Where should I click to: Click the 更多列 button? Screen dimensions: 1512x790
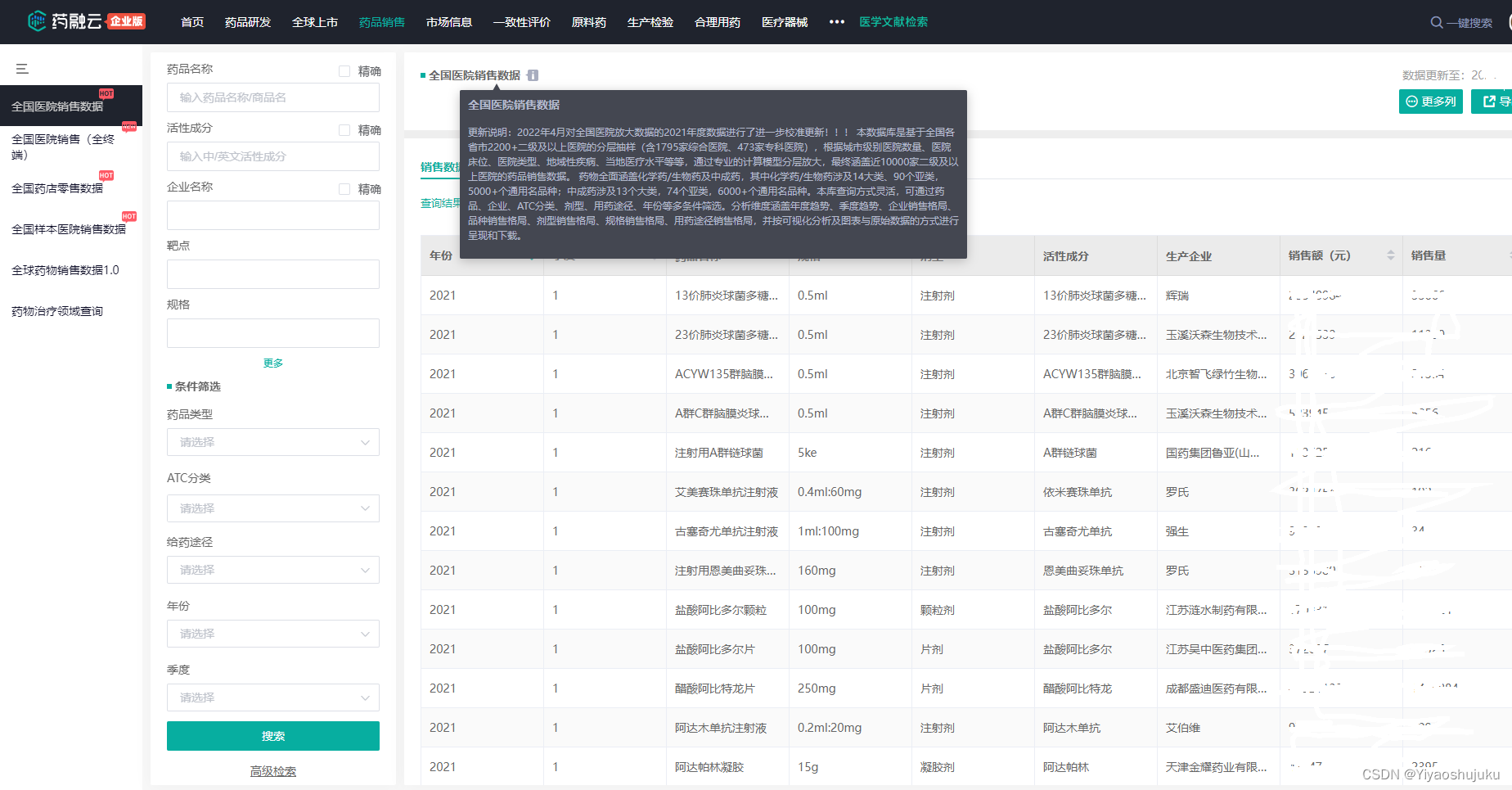pos(1431,102)
